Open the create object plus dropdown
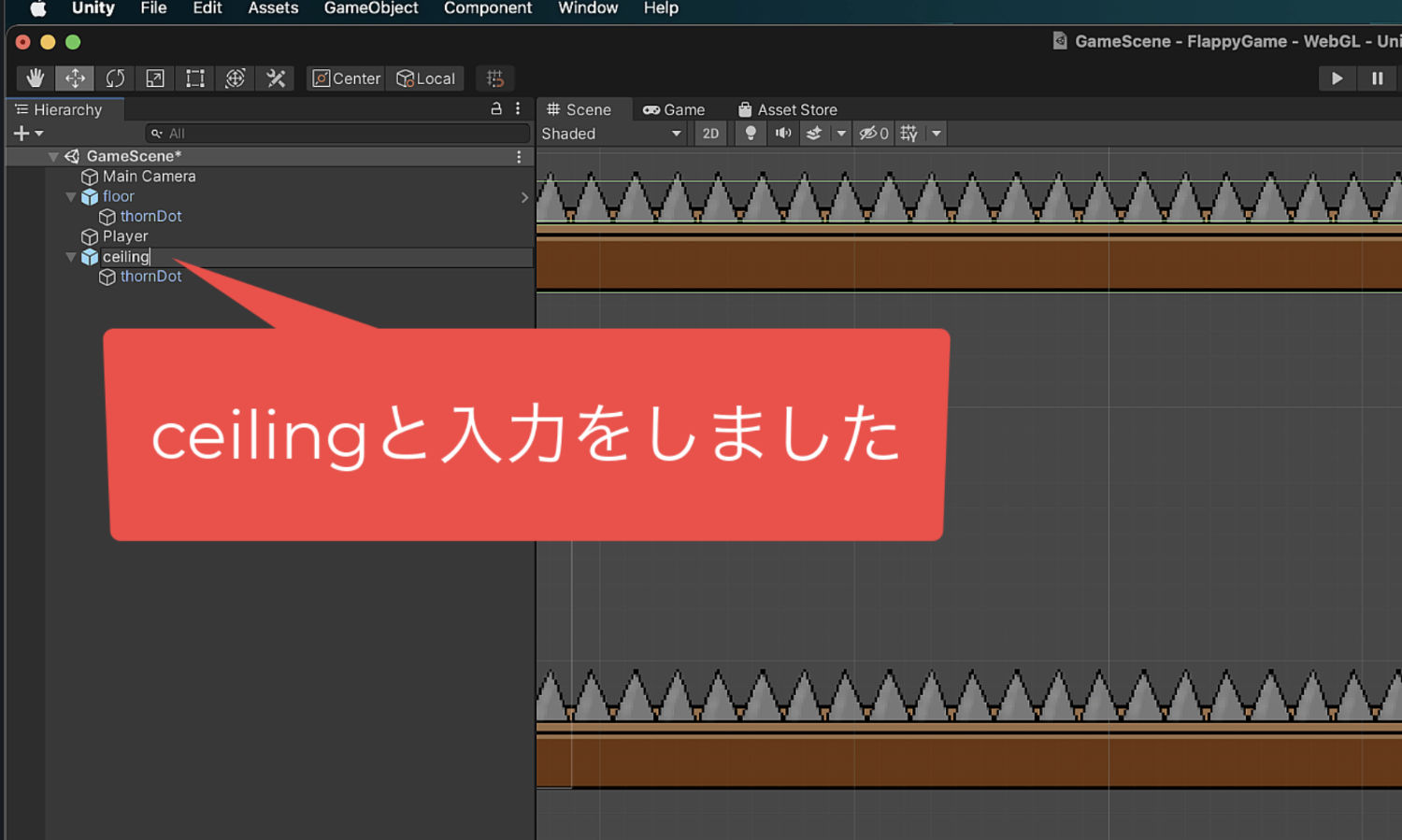The height and width of the screenshot is (840, 1402). pos(28,134)
